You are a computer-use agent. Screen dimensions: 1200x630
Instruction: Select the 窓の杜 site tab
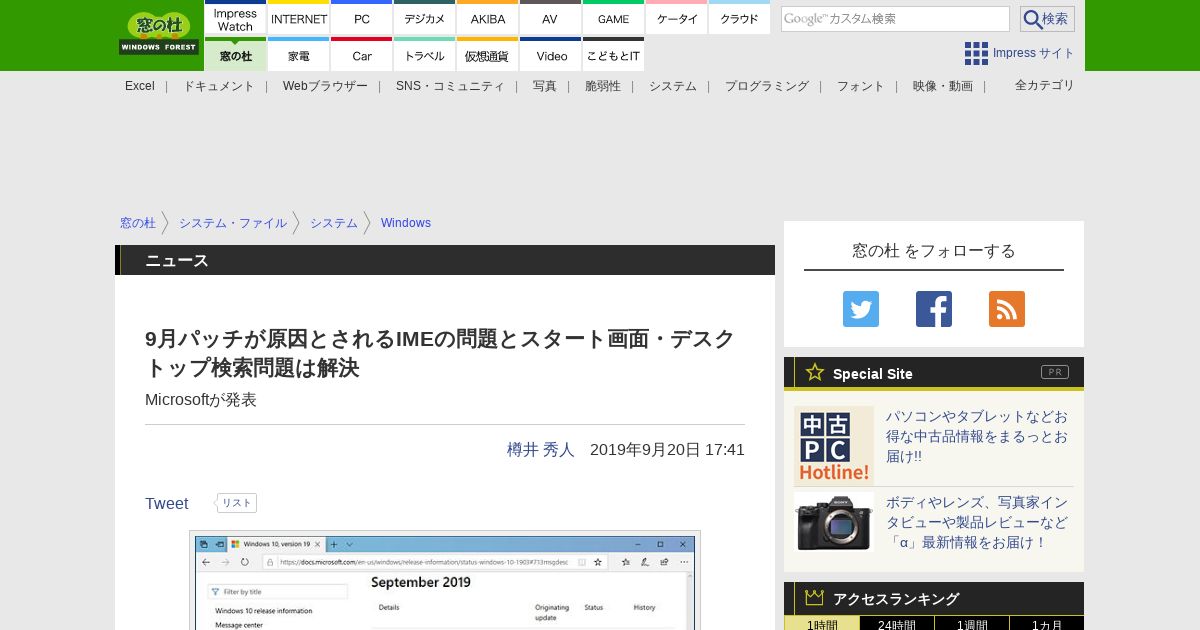click(235, 55)
